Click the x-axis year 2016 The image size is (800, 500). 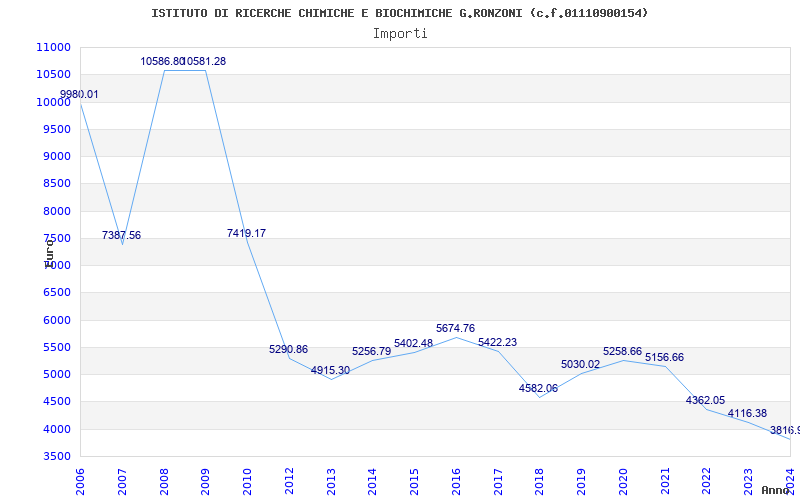pos(456,482)
